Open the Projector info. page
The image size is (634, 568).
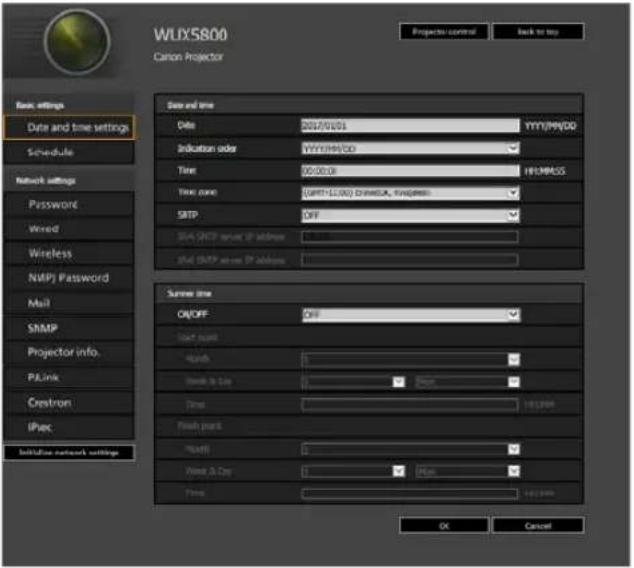tap(69, 353)
